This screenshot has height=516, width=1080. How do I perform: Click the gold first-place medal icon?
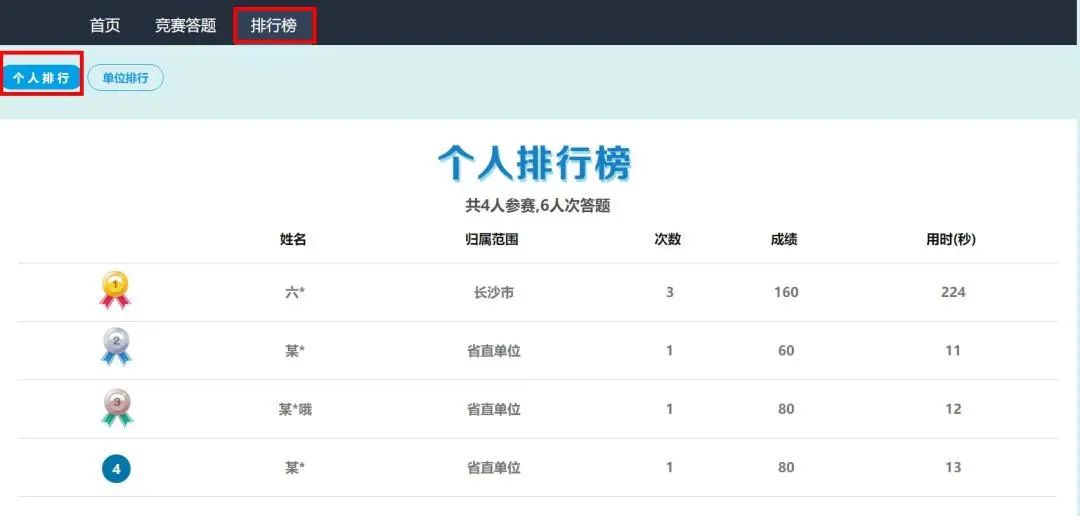point(115,291)
